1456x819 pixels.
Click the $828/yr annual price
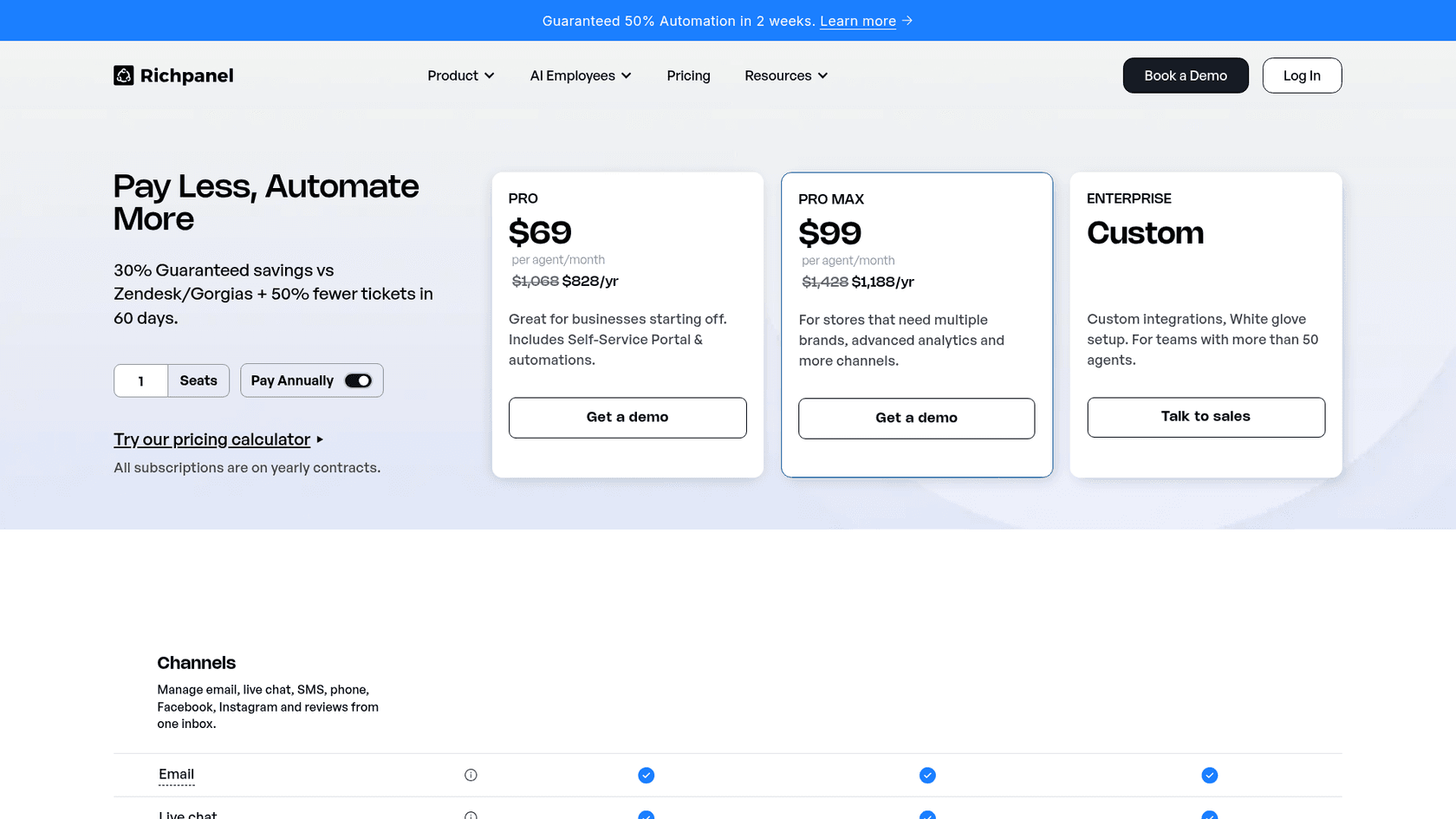click(x=590, y=281)
